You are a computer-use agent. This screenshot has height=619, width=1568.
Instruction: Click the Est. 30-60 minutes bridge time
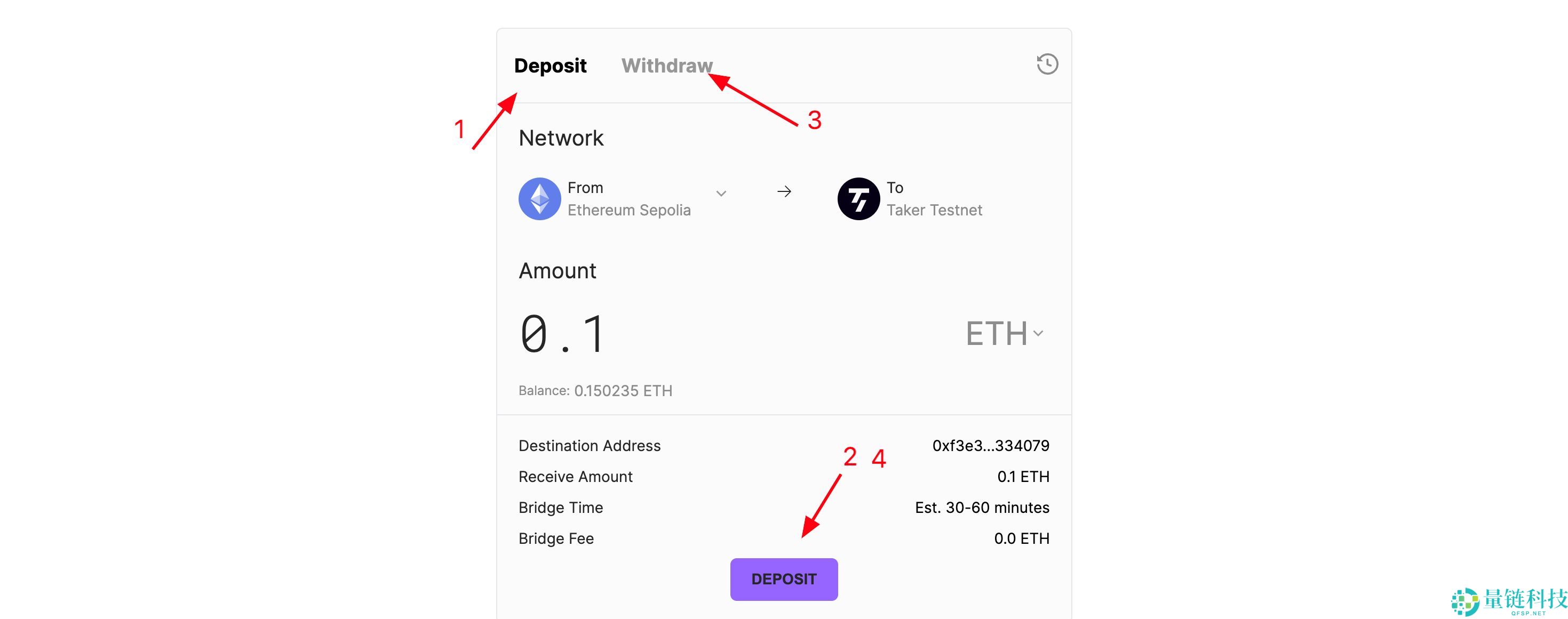982,508
